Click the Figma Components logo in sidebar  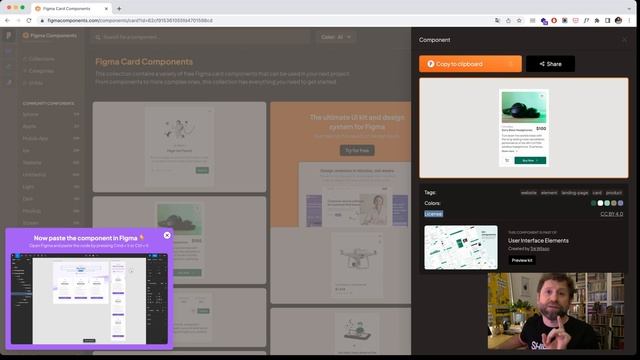[49, 36]
